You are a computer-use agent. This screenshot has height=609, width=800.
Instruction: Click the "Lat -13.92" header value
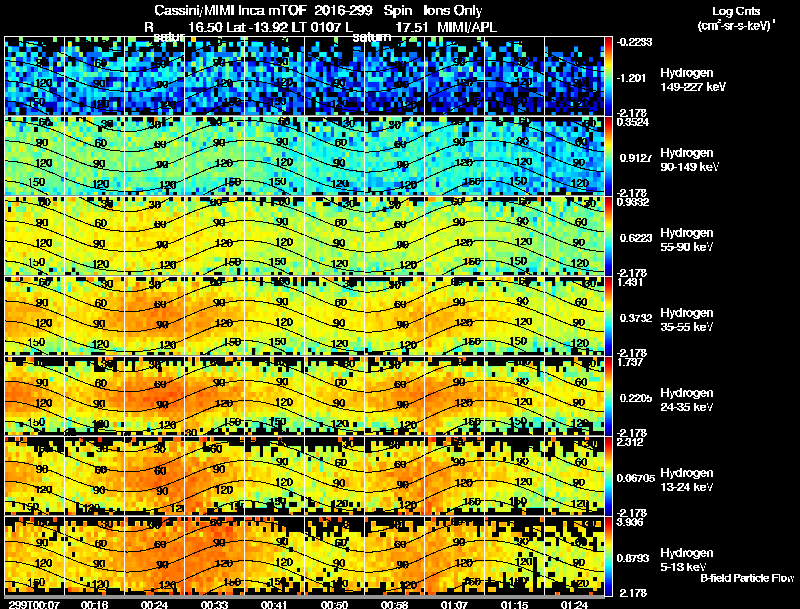point(256,27)
